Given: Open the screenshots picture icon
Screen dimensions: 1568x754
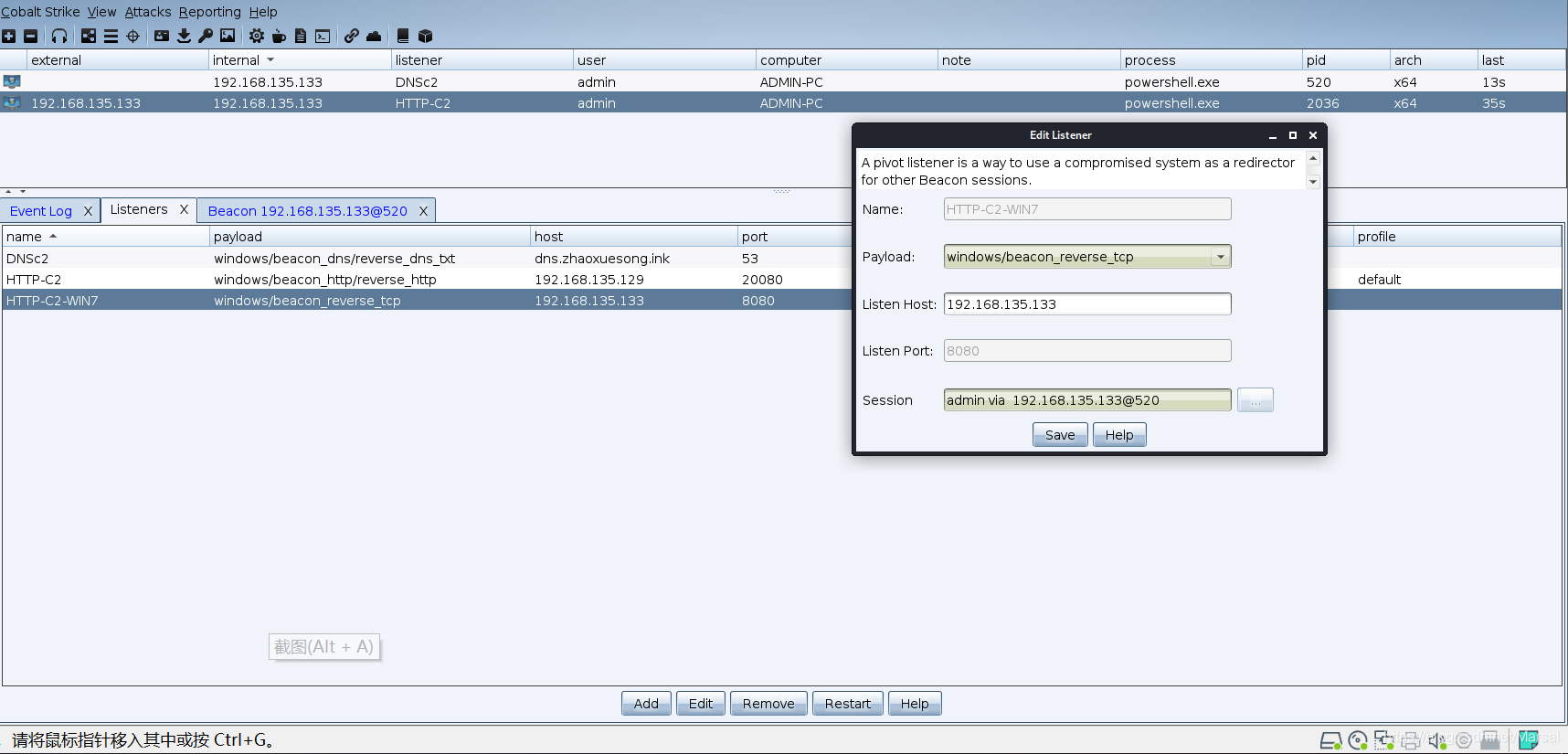Looking at the screenshot, I should [228, 36].
